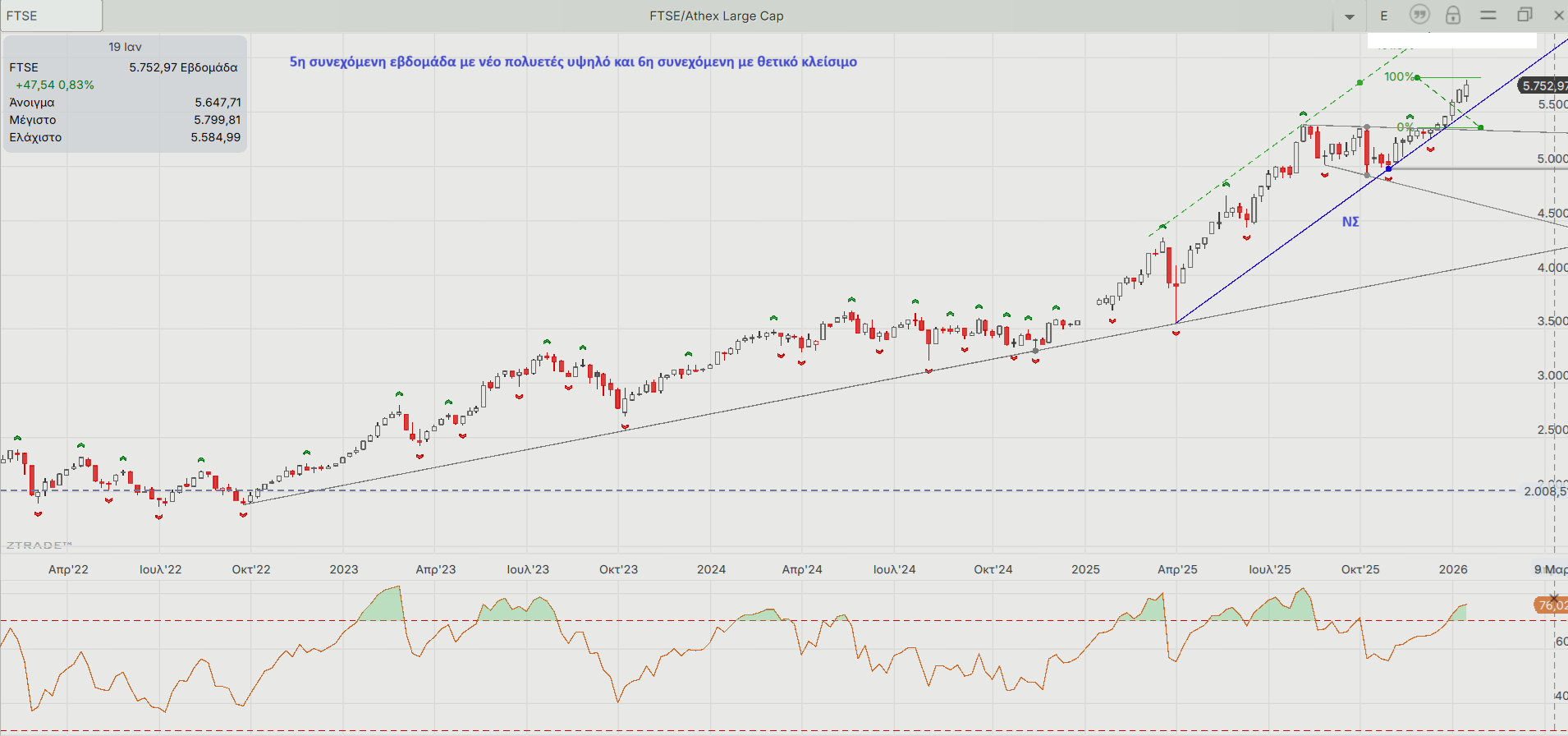1568x736 pixels.
Task: Open the hamburger menu with two lines
Action: click(1488, 15)
